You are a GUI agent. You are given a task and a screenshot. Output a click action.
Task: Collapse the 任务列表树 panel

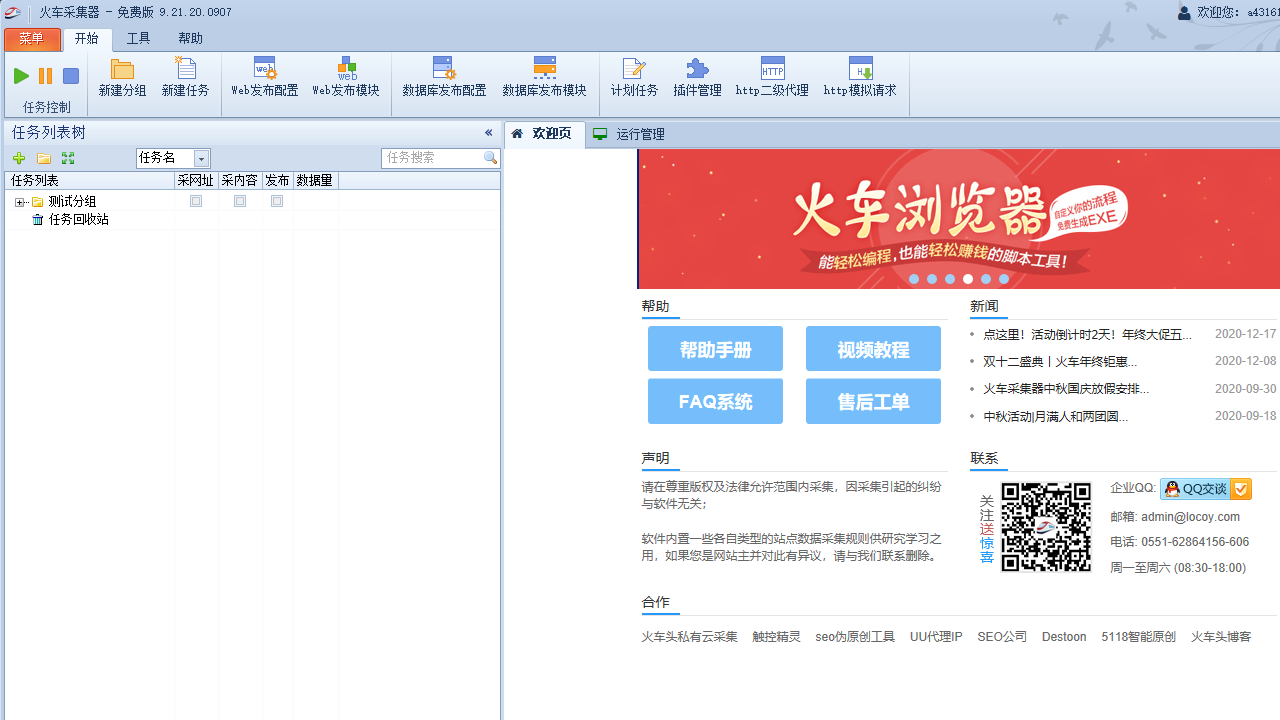click(488, 133)
